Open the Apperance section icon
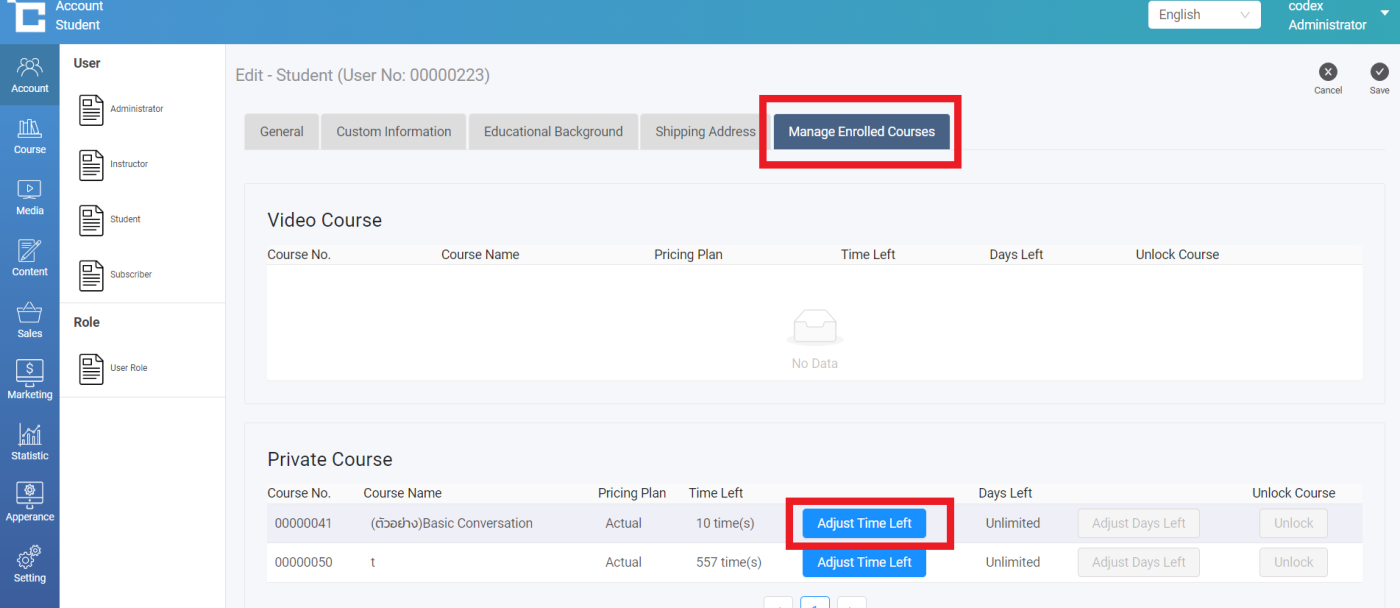1400x608 pixels. click(29, 502)
